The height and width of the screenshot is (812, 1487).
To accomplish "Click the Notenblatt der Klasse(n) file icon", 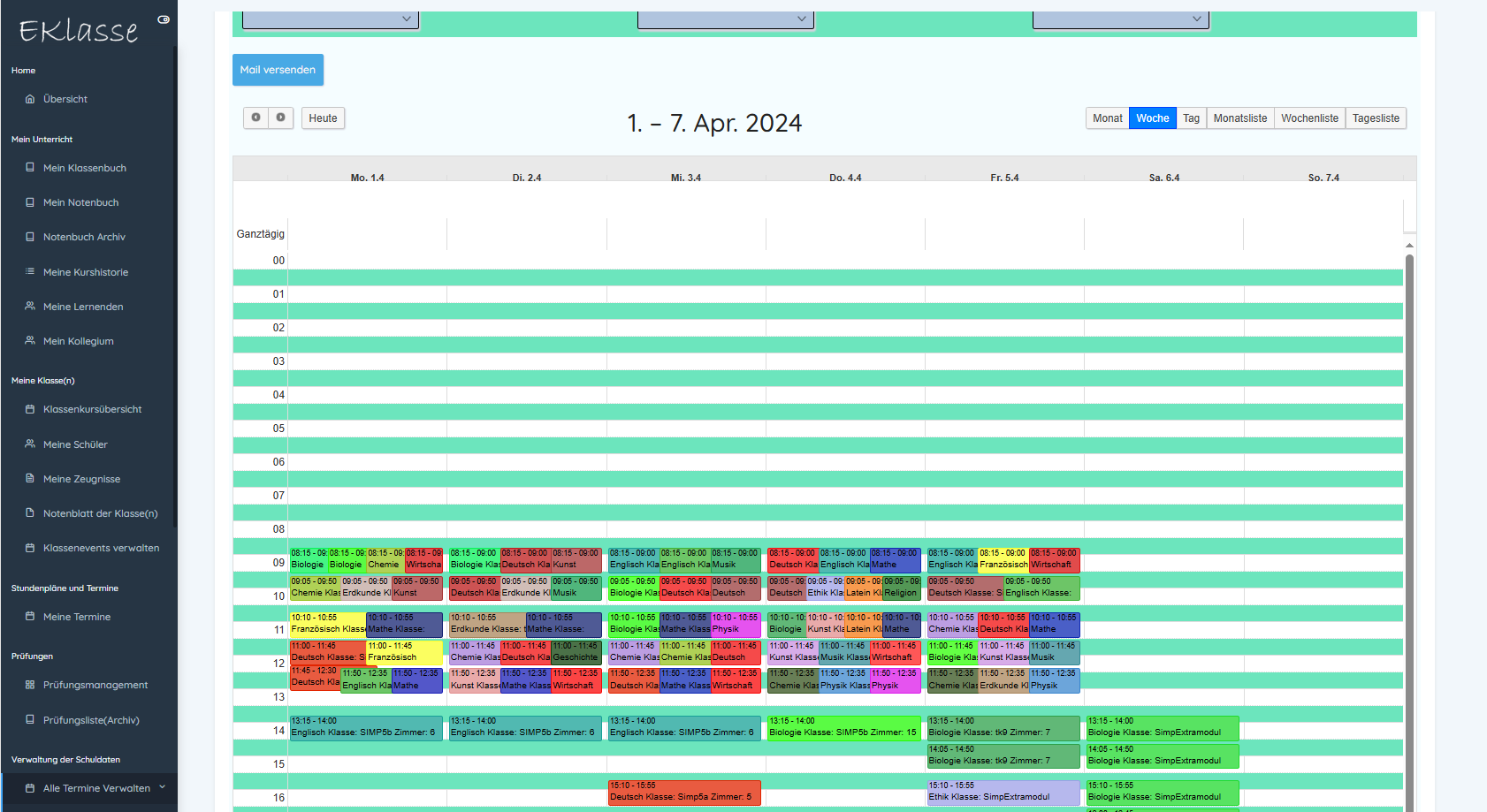I will (30, 512).
